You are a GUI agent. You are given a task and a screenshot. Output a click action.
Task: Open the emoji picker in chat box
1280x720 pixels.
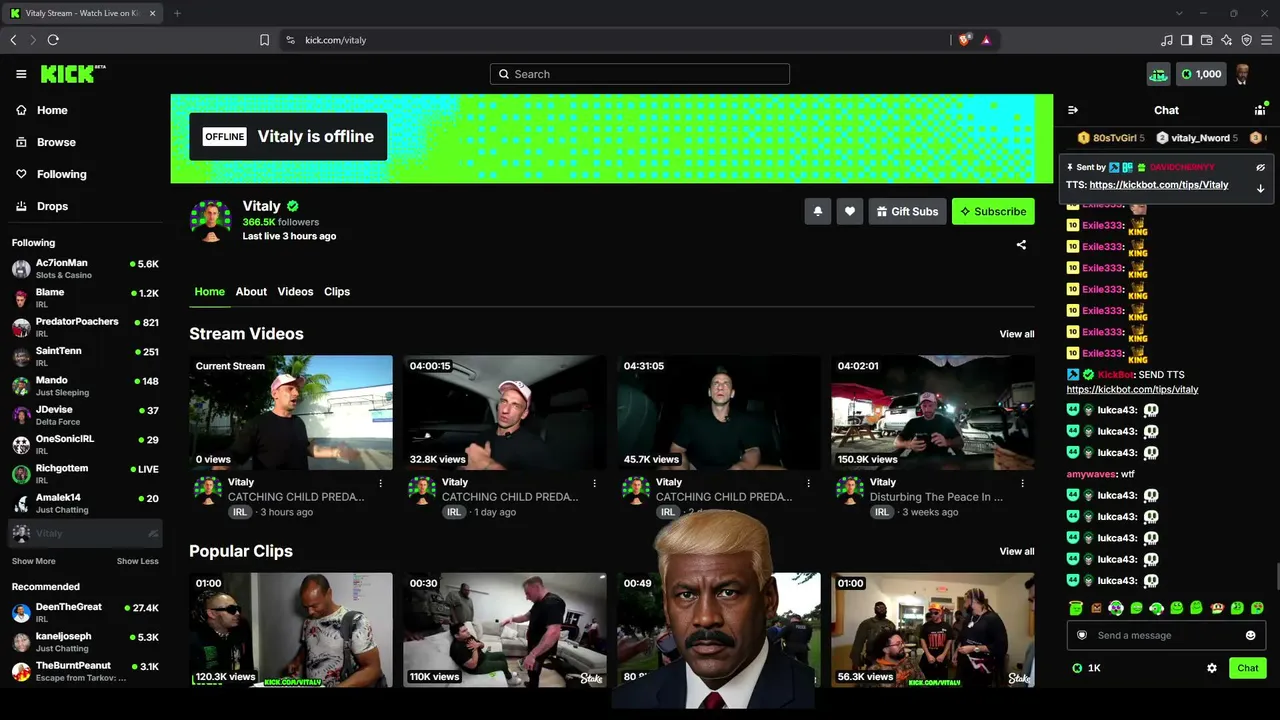click(x=1250, y=635)
